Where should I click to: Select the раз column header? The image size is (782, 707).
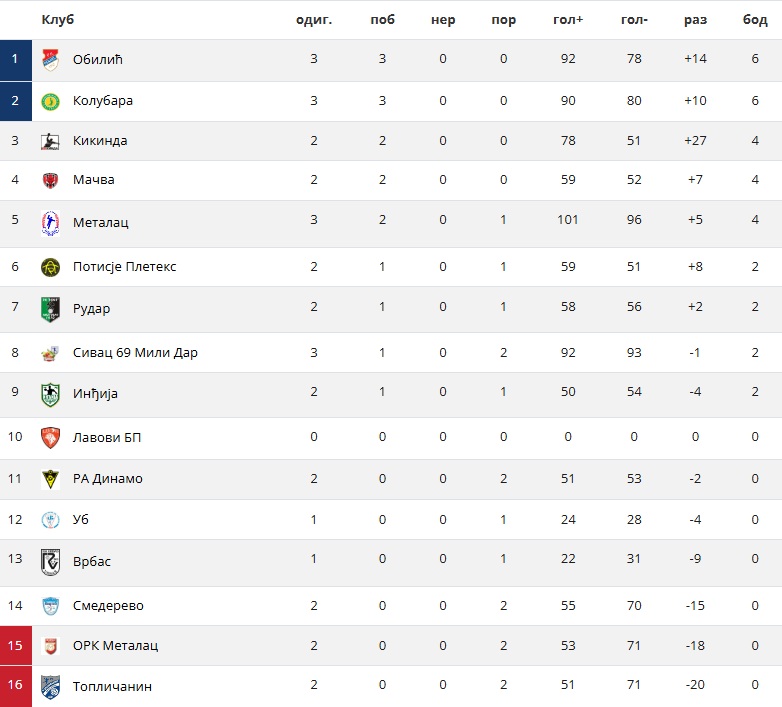695,20
